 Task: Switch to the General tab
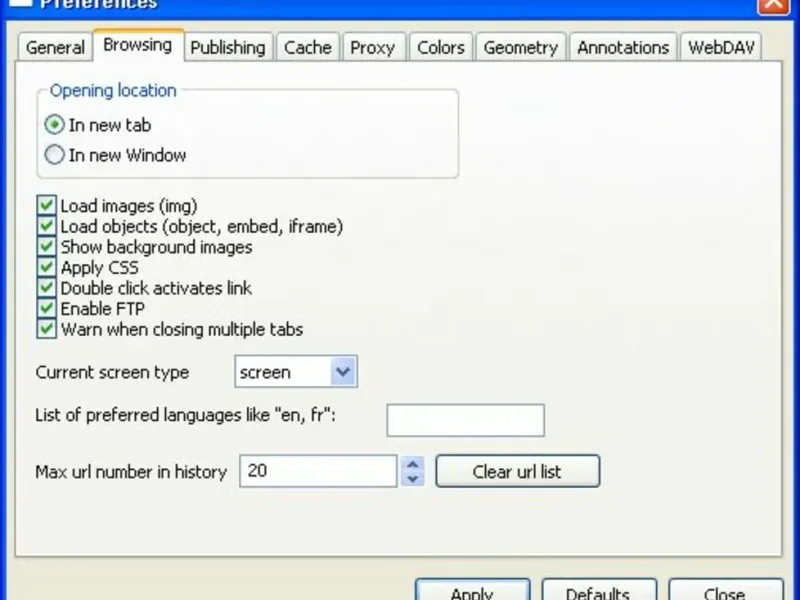pyautogui.click(x=55, y=47)
